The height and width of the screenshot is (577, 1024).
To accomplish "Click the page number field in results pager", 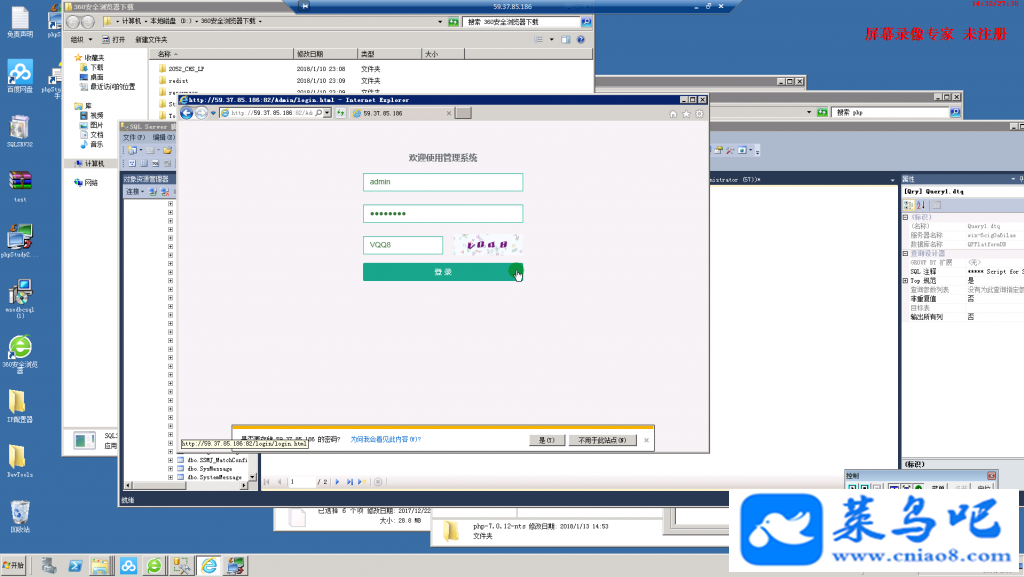I will tap(302, 482).
